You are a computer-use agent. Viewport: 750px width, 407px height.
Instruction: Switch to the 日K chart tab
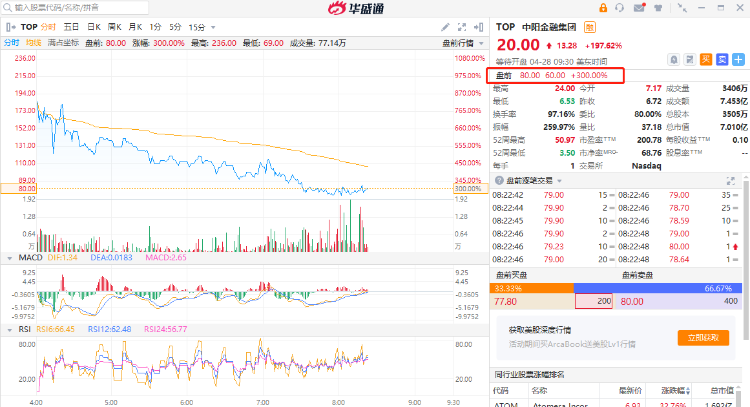point(94,27)
